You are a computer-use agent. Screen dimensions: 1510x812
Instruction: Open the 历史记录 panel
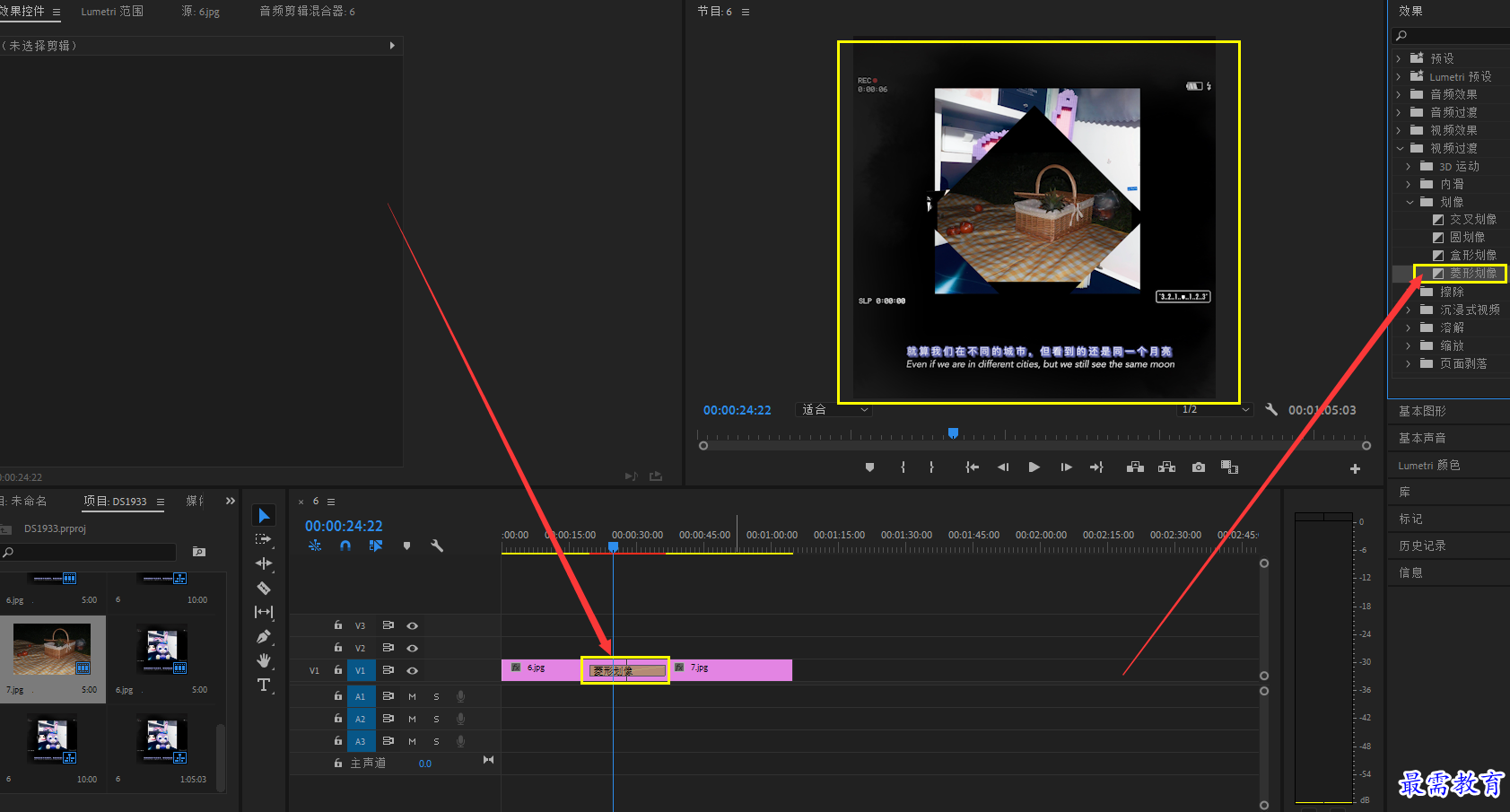(x=1422, y=546)
